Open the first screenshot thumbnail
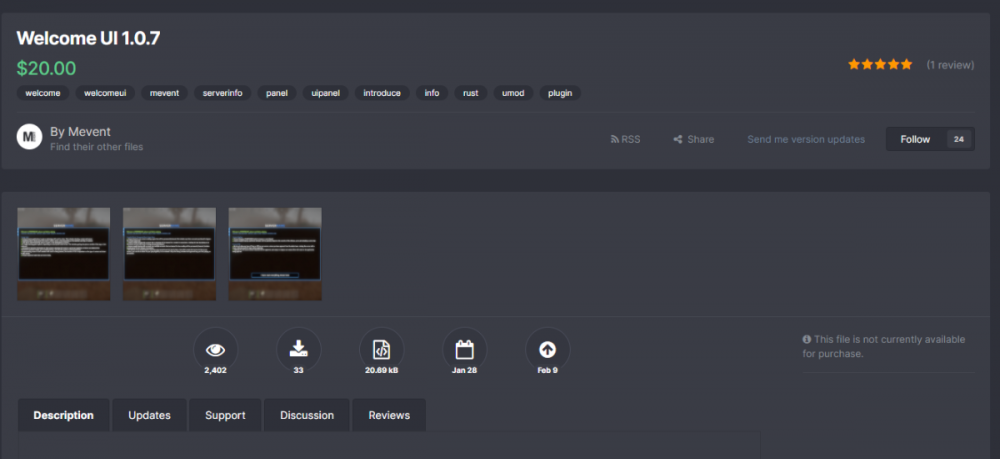Screen dimensions: 1000x459 [x=64, y=254]
